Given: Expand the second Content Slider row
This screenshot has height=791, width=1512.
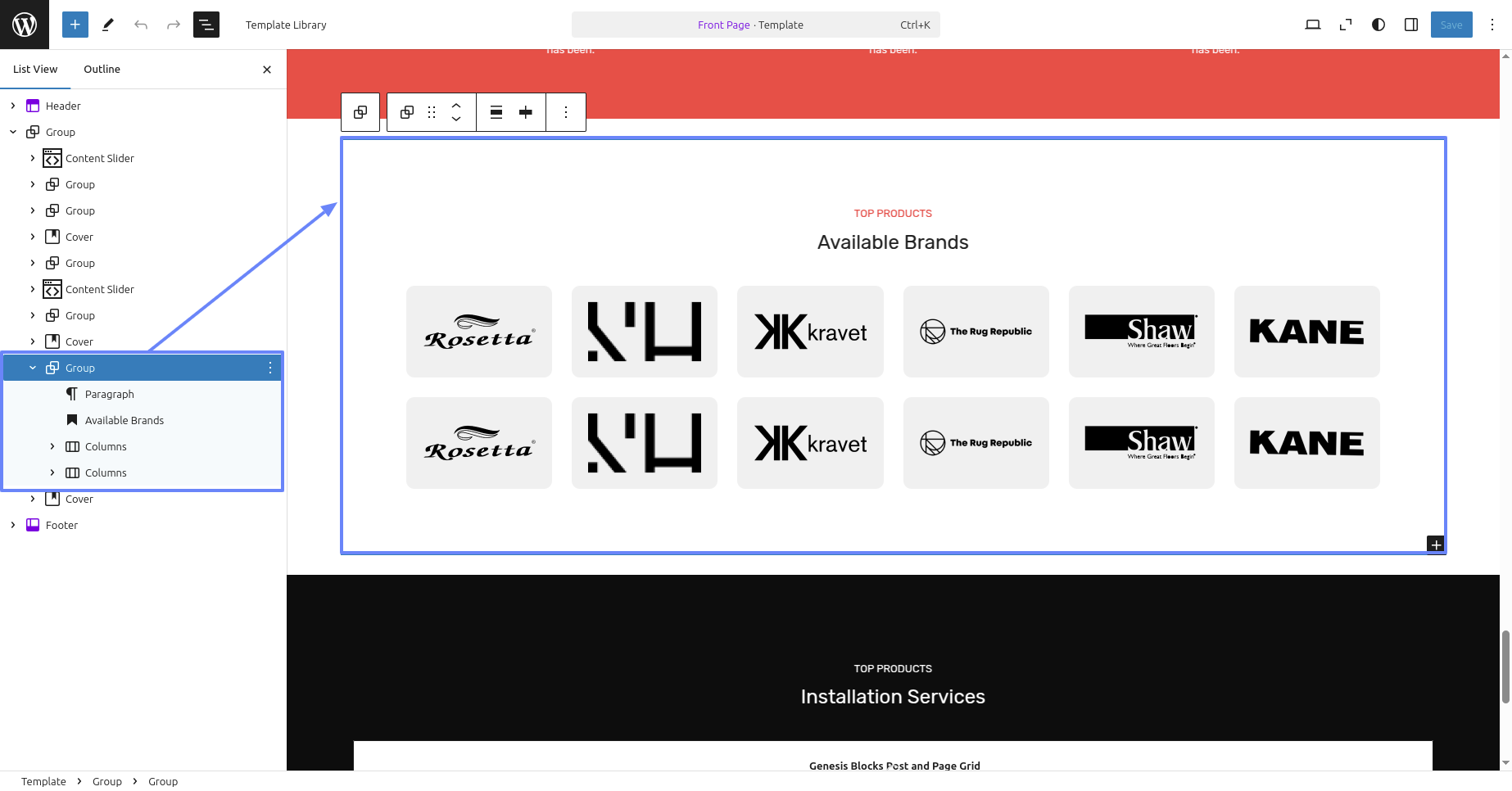Looking at the screenshot, I should click(33, 289).
